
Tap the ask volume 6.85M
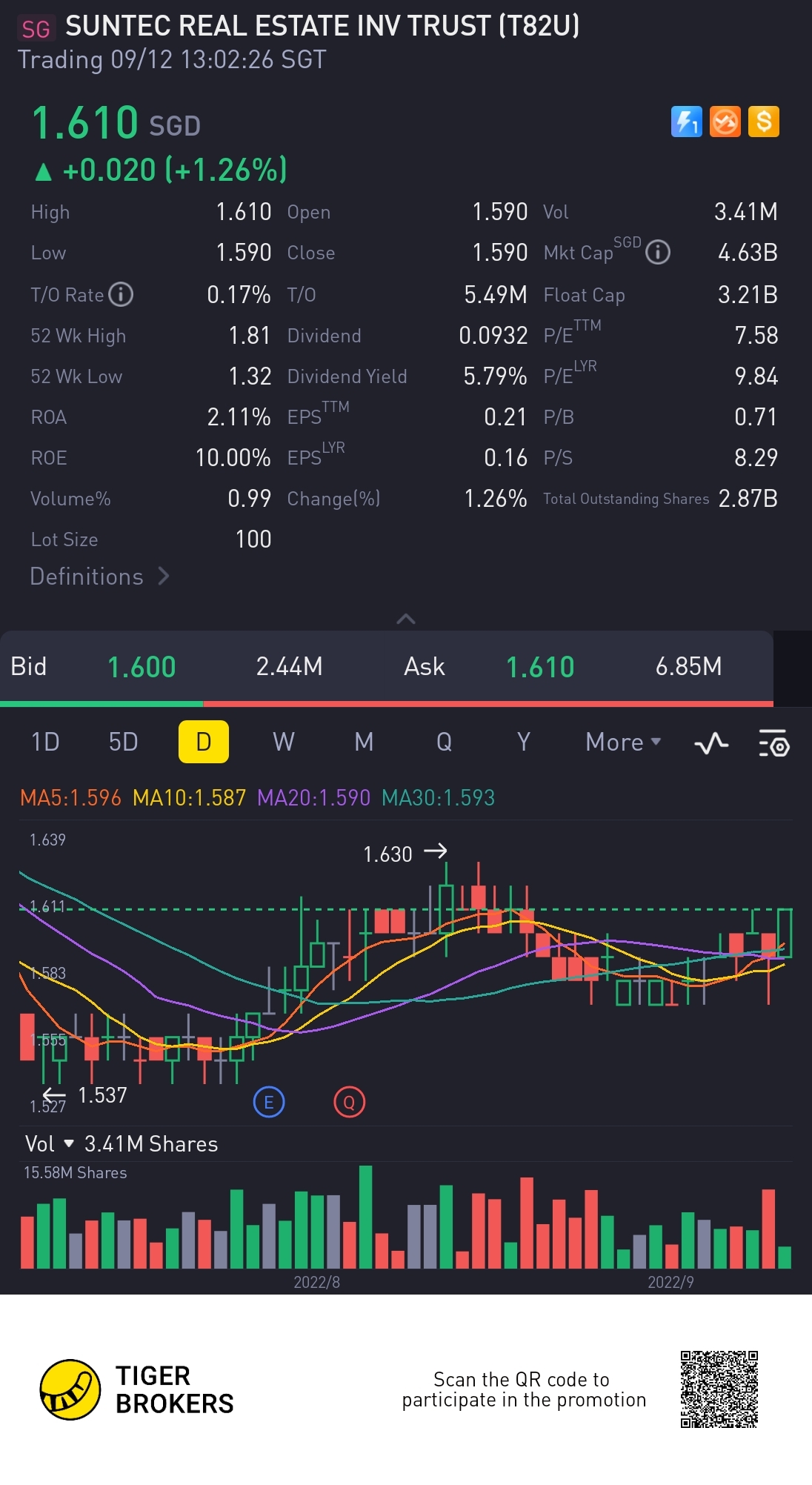point(688,667)
